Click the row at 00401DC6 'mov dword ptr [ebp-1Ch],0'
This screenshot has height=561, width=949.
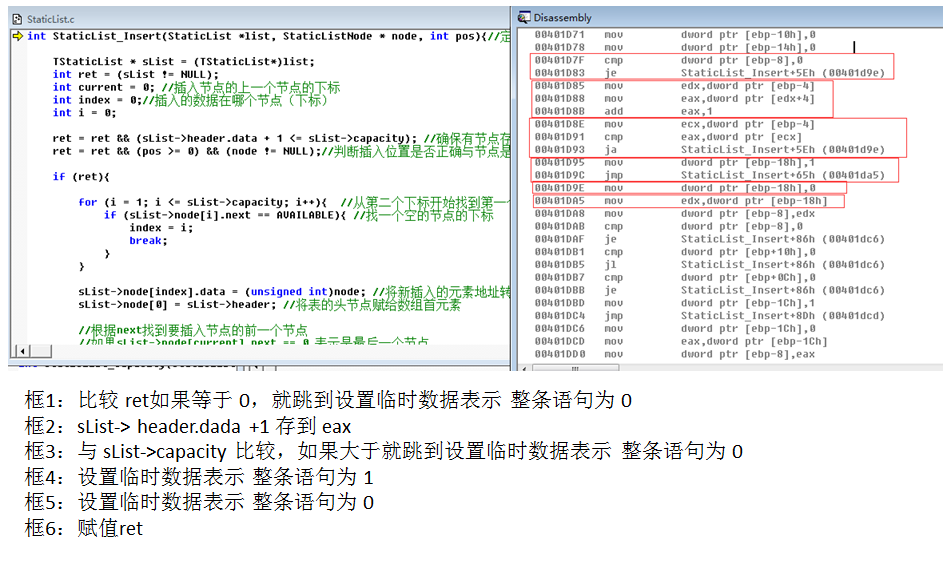(x=675, y=329)
